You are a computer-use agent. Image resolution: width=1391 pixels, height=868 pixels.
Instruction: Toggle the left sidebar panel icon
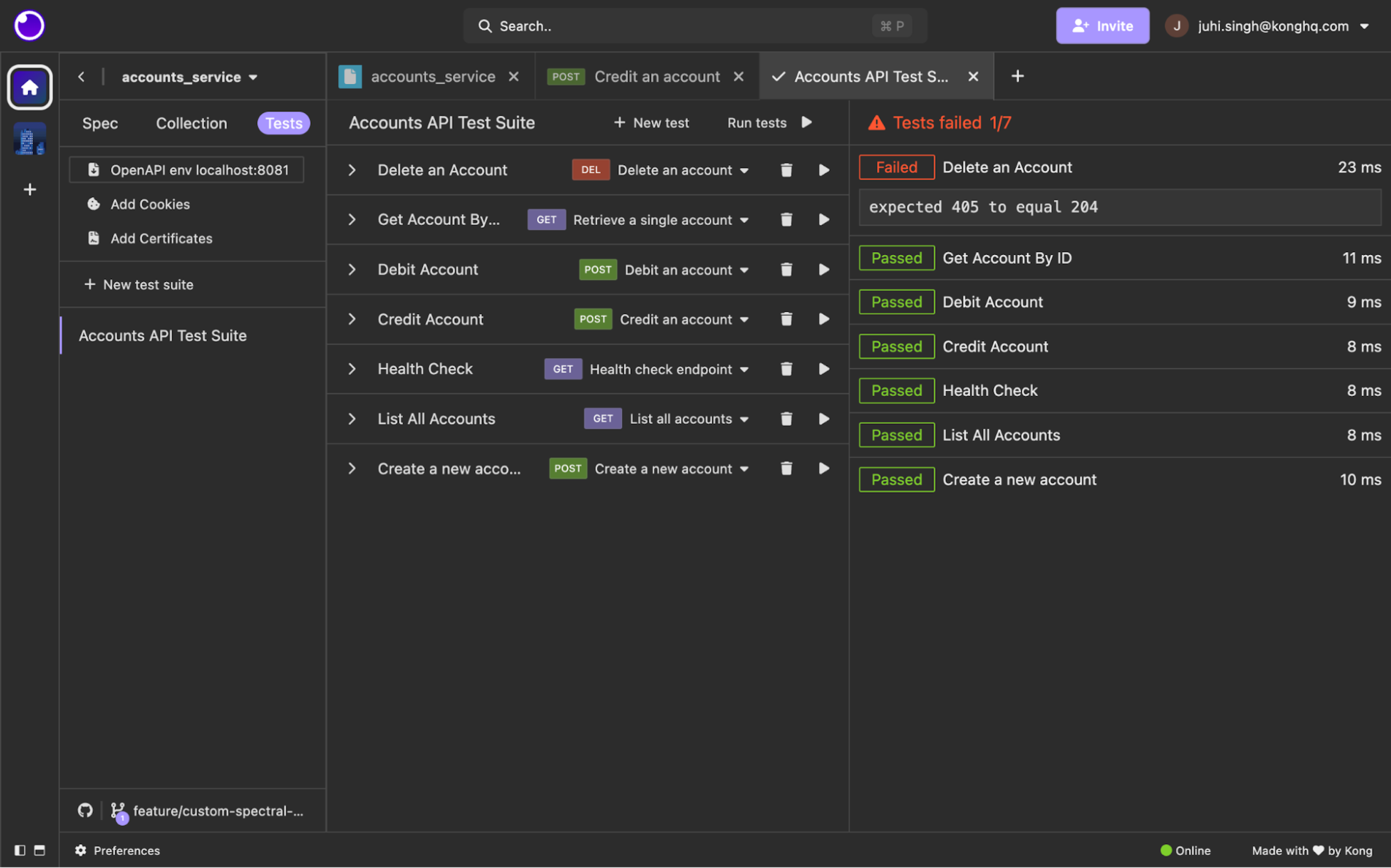tap(20, 850)
